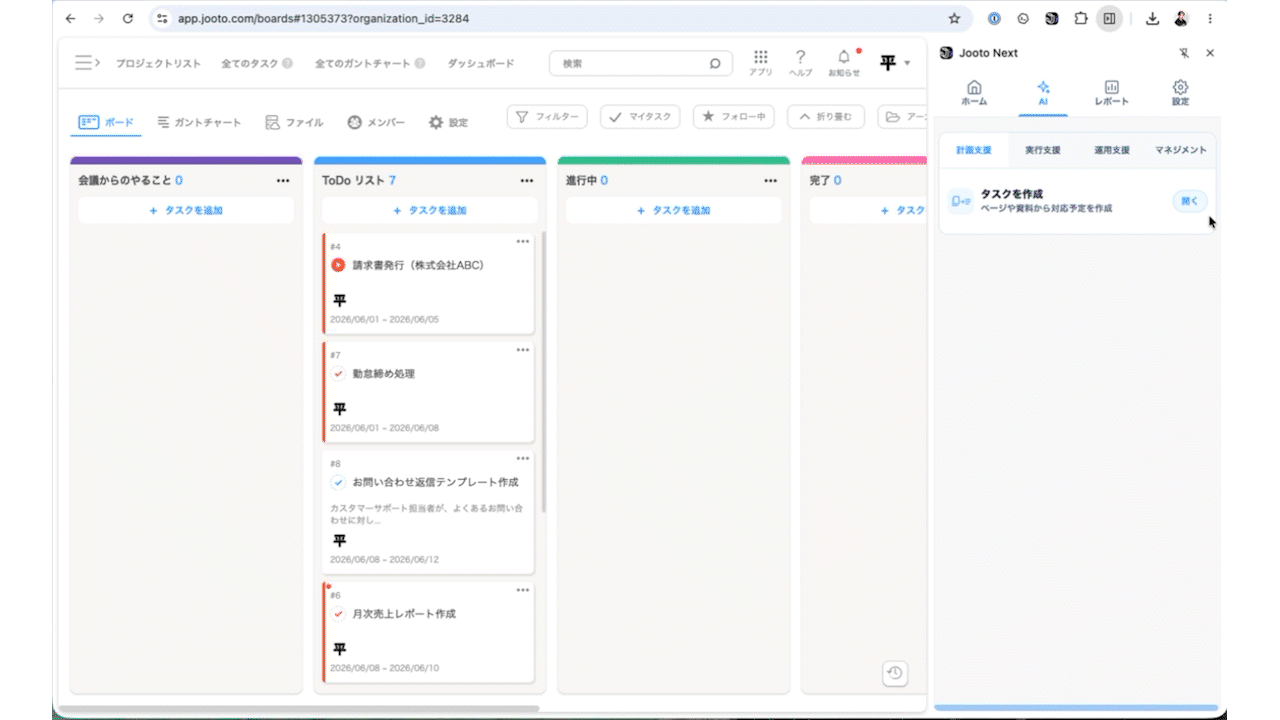This screenshot has width=1280, height=720.
Task: Open the help question mark icon
Action: (x=800, y=57)
